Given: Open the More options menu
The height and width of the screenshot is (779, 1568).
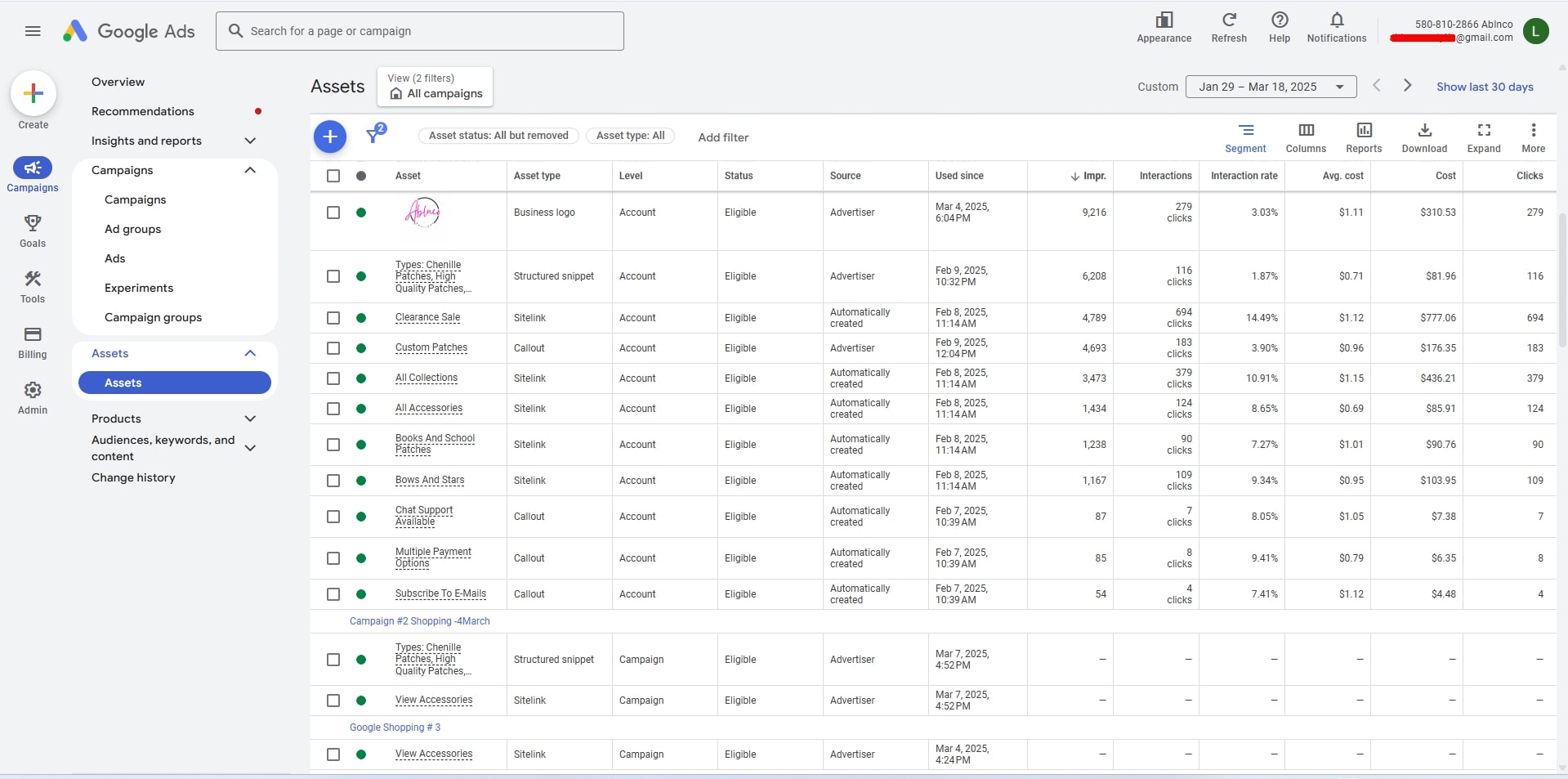Looking at the screenshot, I should (x=1533, y=137).
